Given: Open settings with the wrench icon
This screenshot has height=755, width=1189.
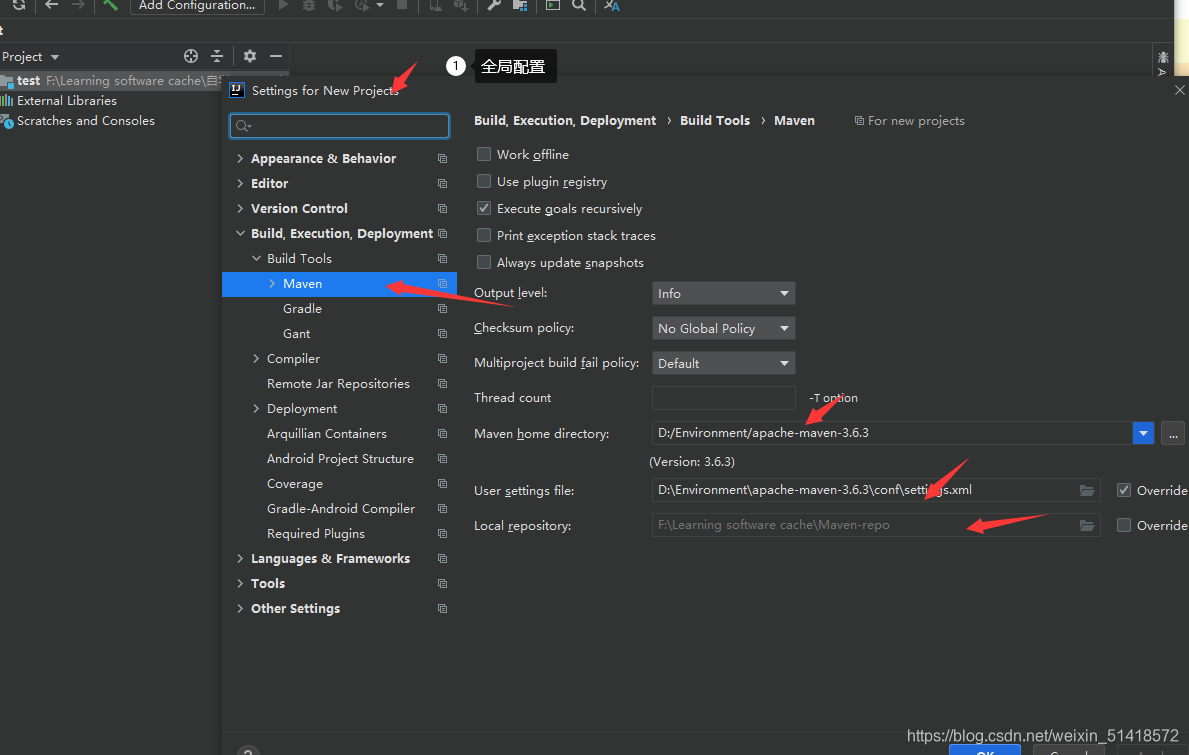Looking at the screenshot, I should coord(494,5).
